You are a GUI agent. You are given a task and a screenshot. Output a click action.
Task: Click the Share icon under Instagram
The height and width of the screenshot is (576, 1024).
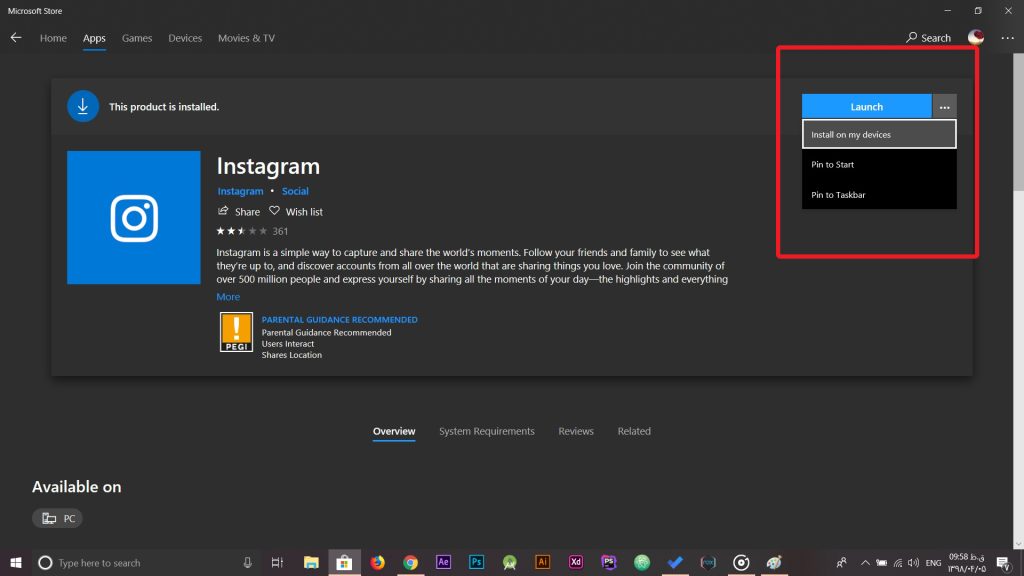coord(223,212)
